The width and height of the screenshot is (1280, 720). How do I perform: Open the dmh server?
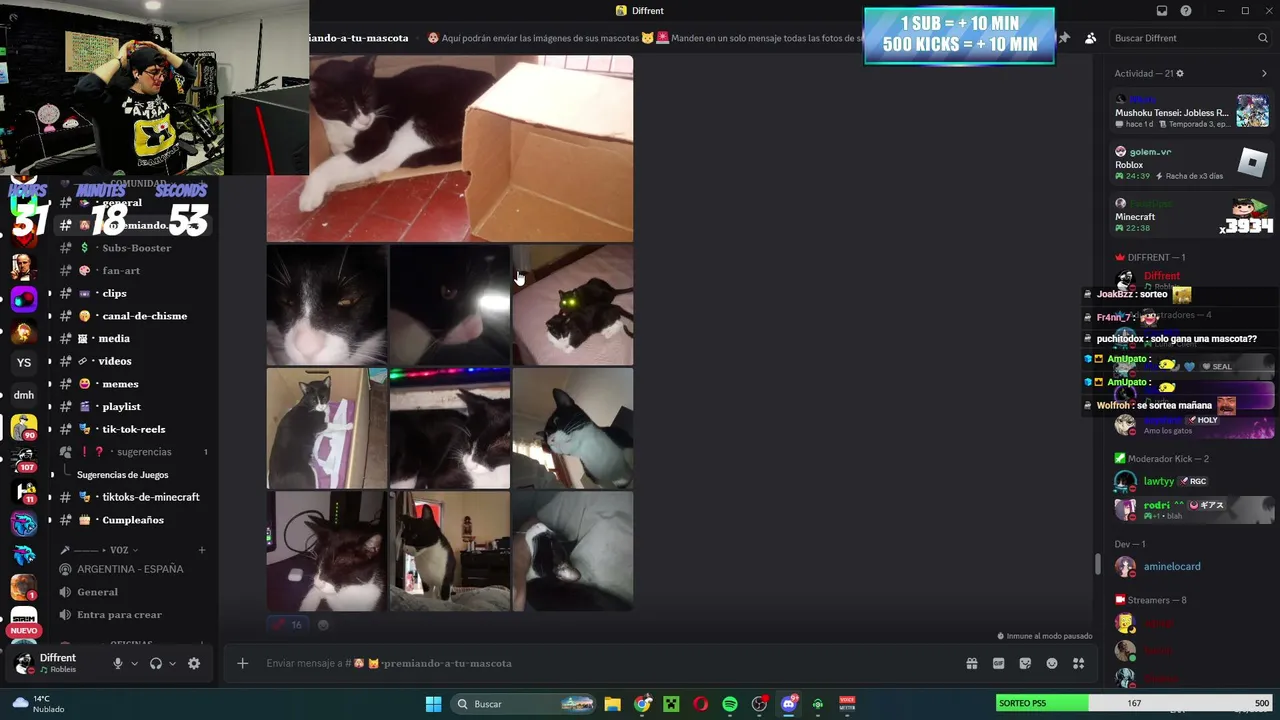(24, 395)
